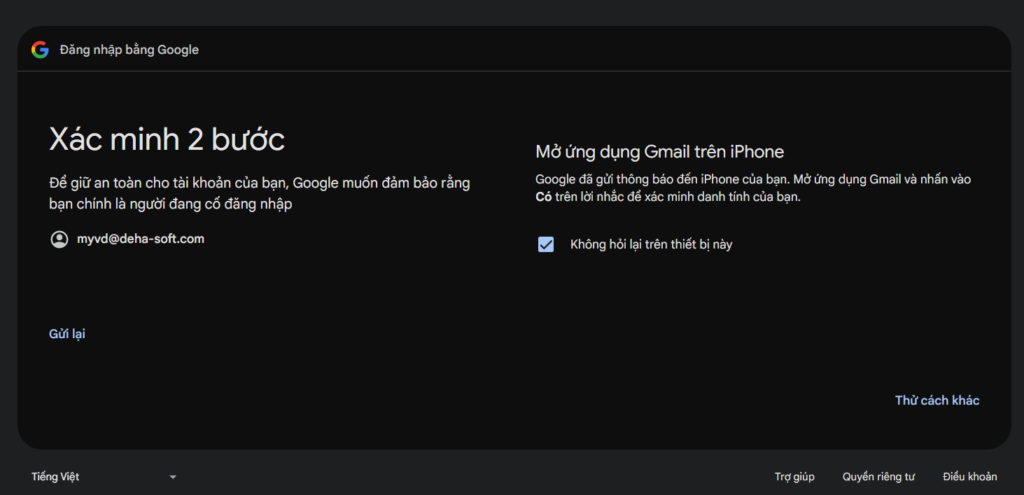1024x495 pixels.
Task: Click the 'Xác minh 2 bước' heading
Action: point(167,139)
